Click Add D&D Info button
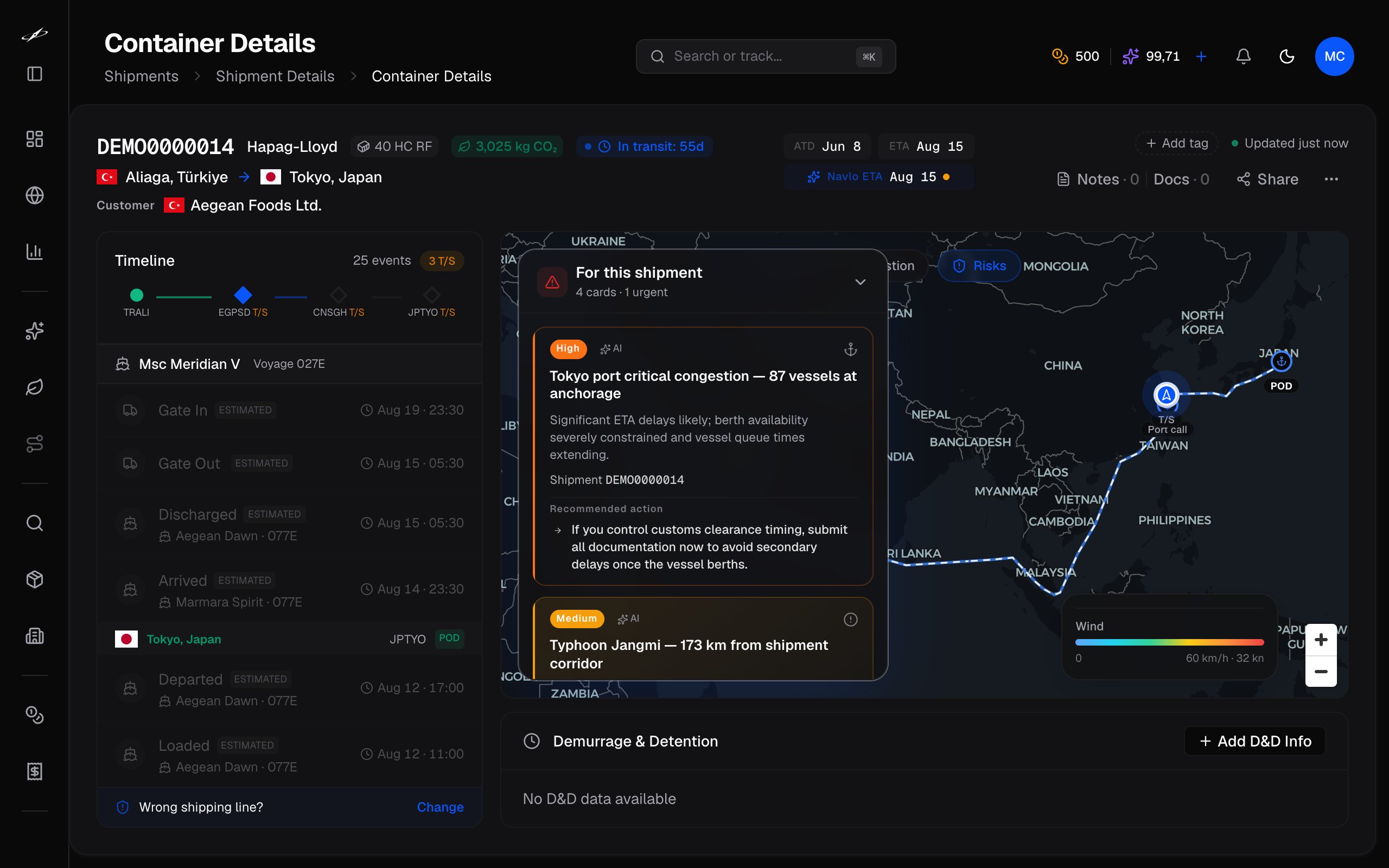The height and width of the screenshot is (868, 1389). tap(1254, 741)
